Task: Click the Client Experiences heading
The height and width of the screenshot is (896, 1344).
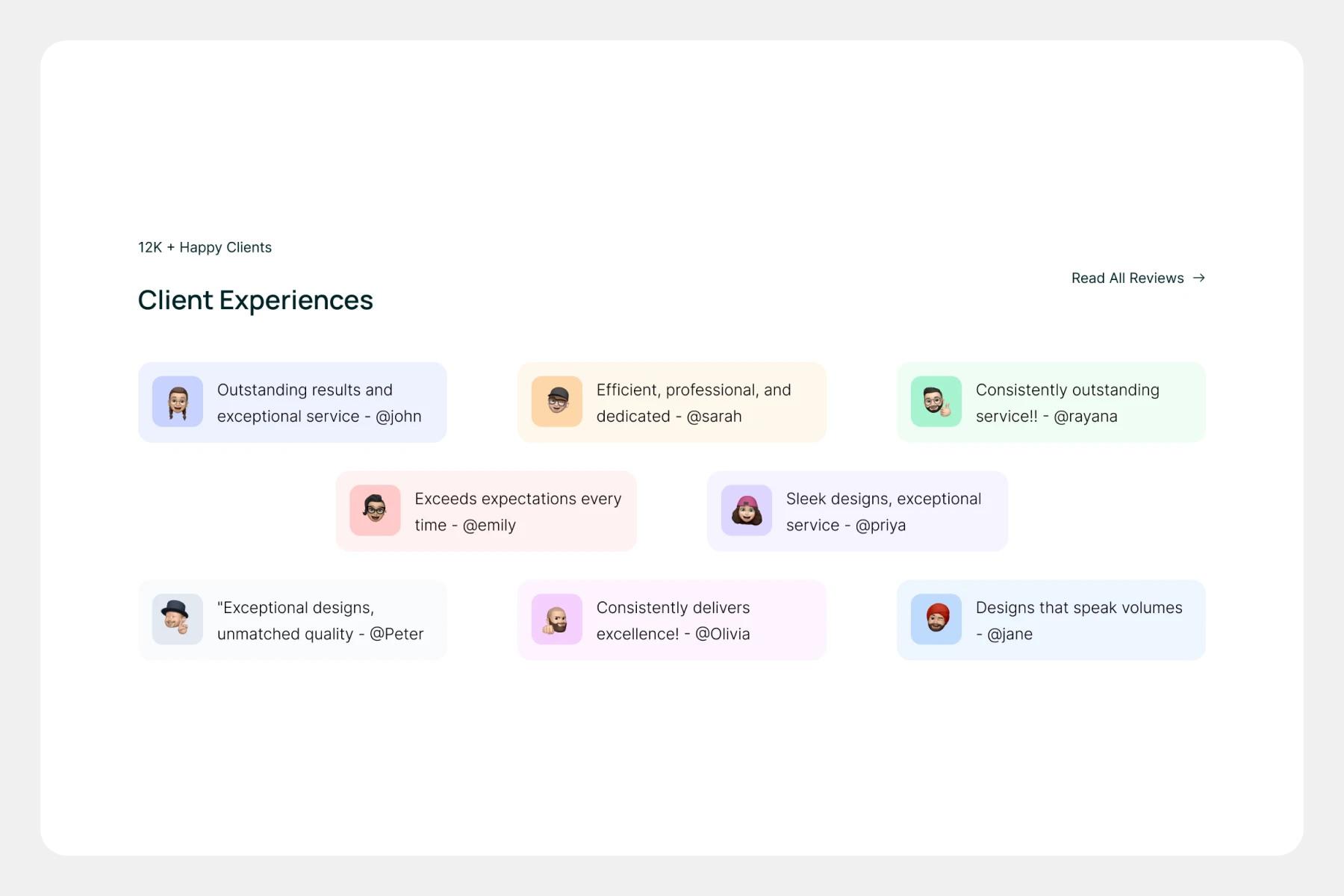Action: [x=255, y=300]
